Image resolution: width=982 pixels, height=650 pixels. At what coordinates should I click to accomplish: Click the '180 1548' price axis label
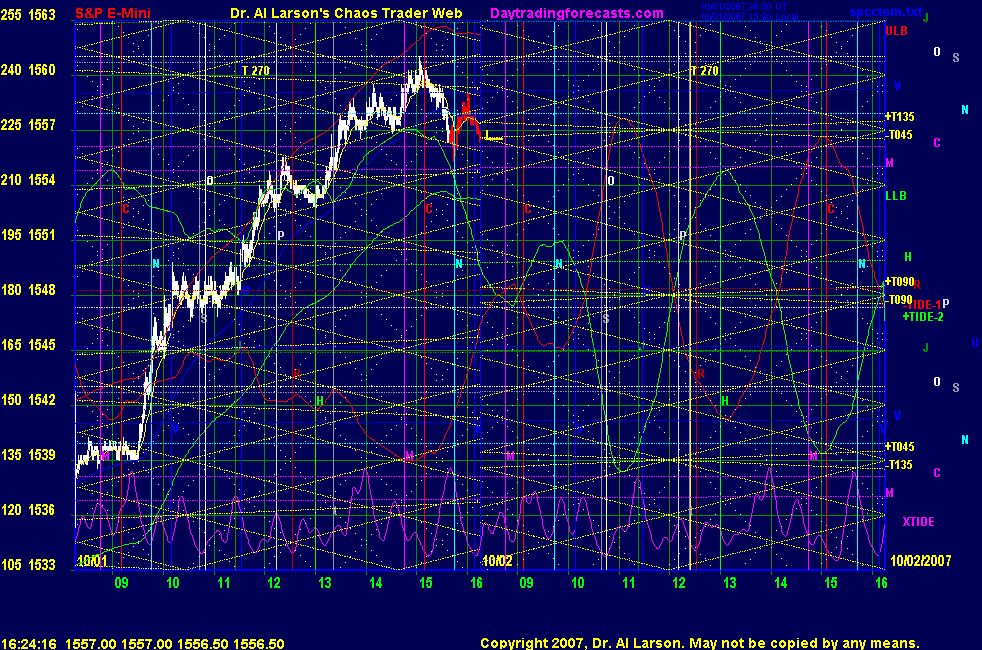(28, 290)
